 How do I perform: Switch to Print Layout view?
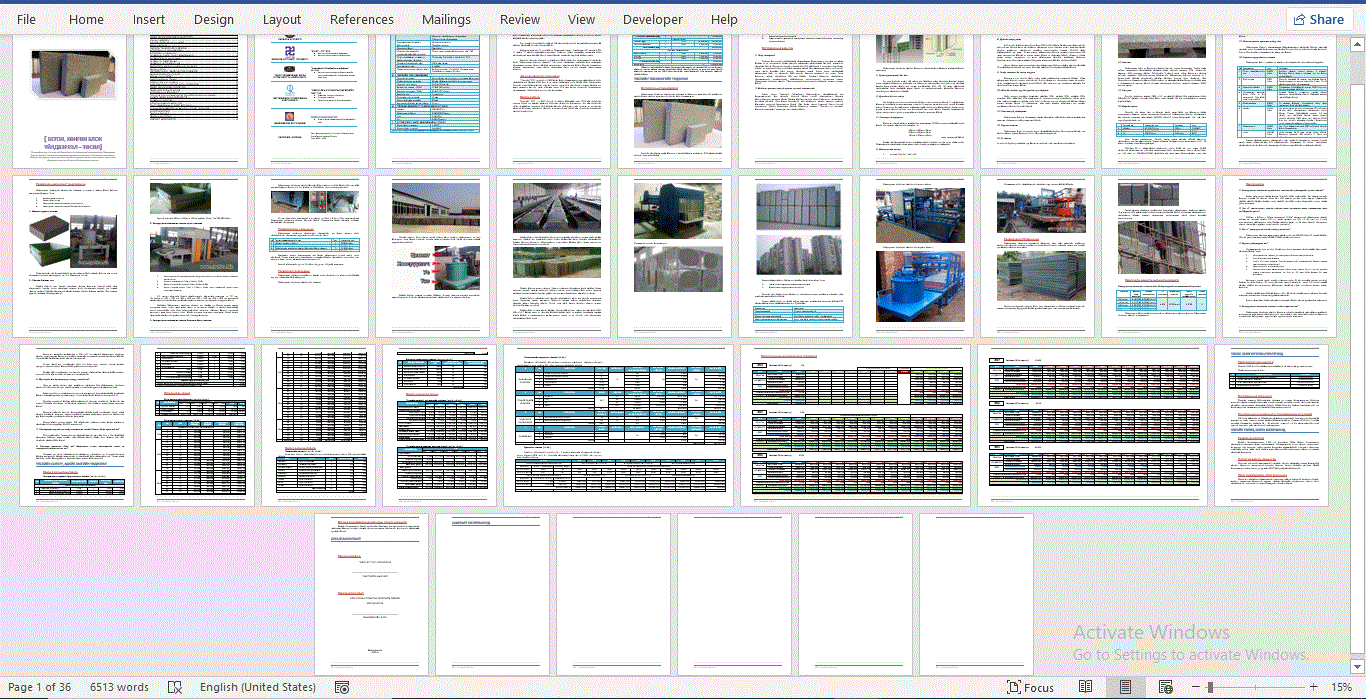pos(1125,687)
